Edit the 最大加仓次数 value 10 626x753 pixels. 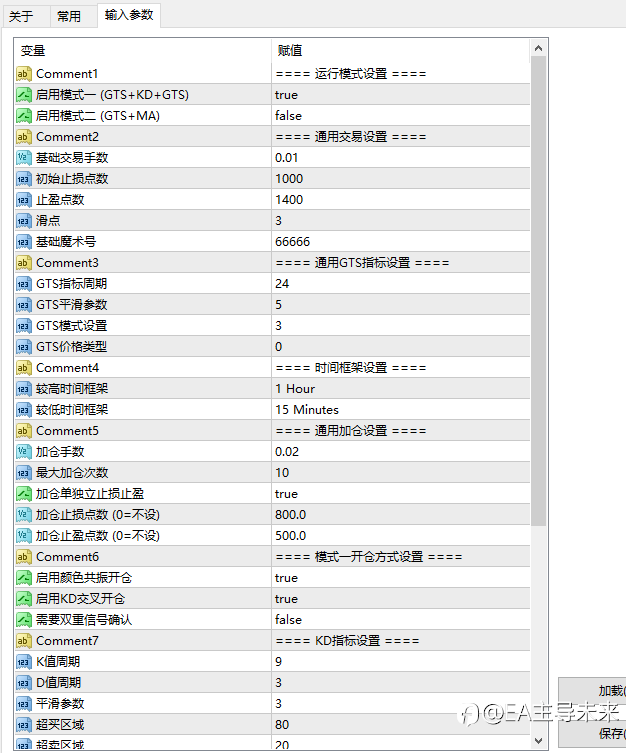point(401,473)
